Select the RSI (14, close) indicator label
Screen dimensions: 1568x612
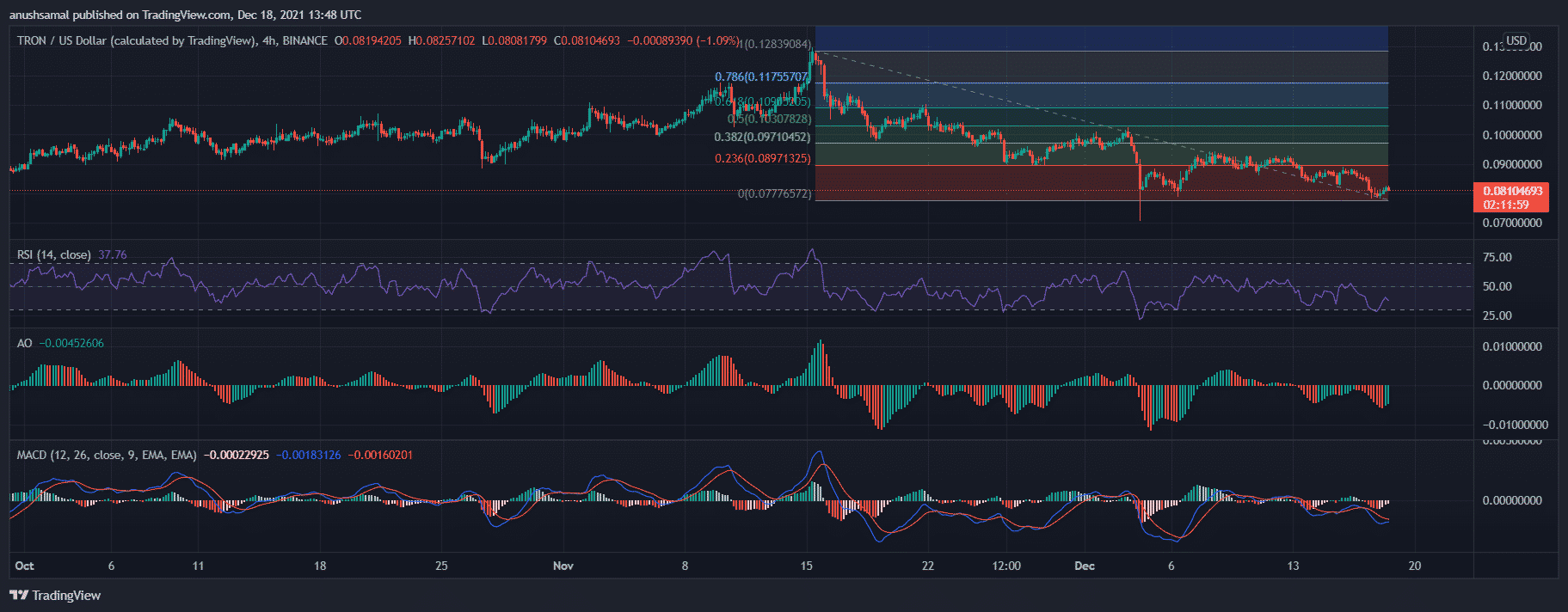click(x=53, y=254)
